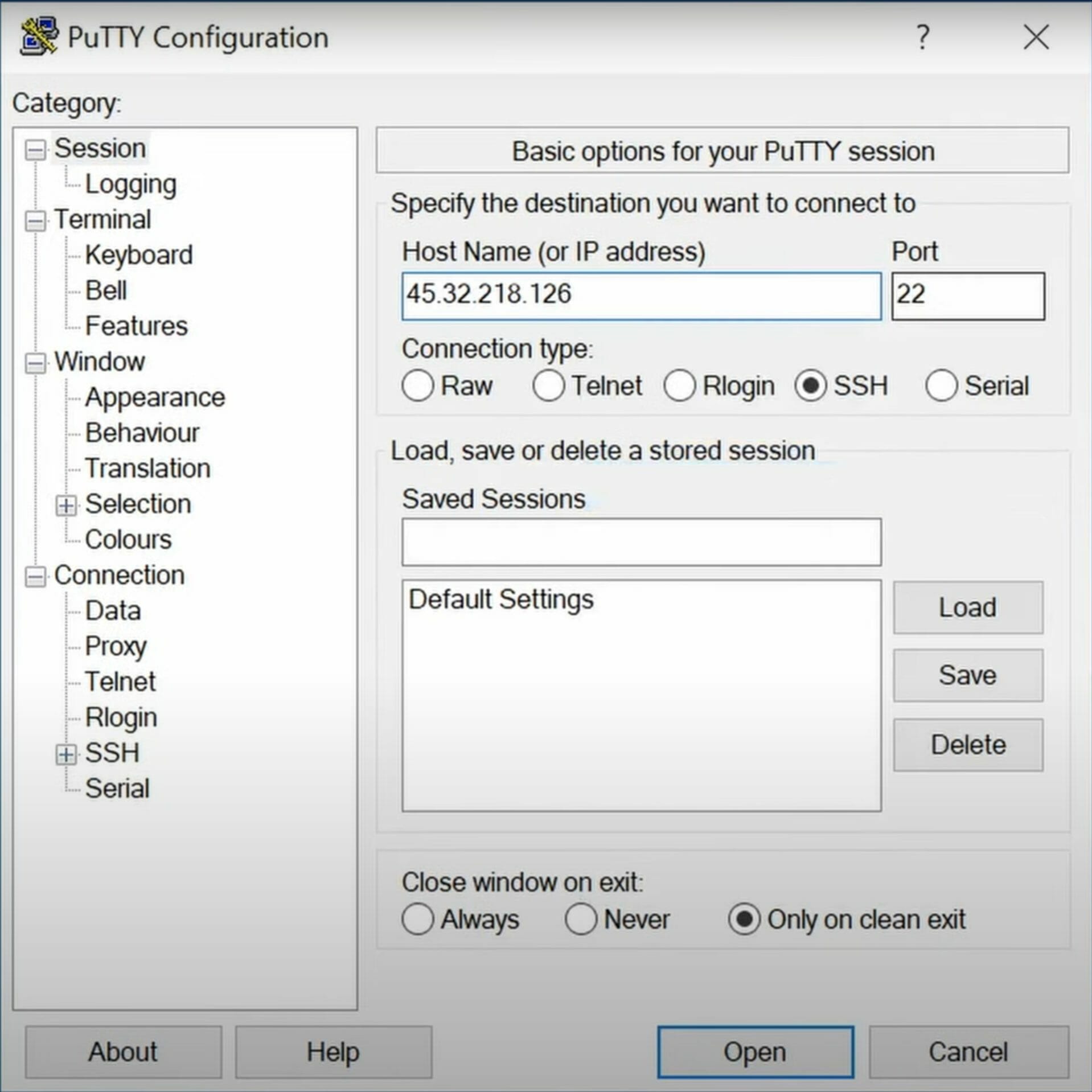Choose the Serial connection type radio button
Screen dimensions: 1092x1092
[x=941, y=385]
